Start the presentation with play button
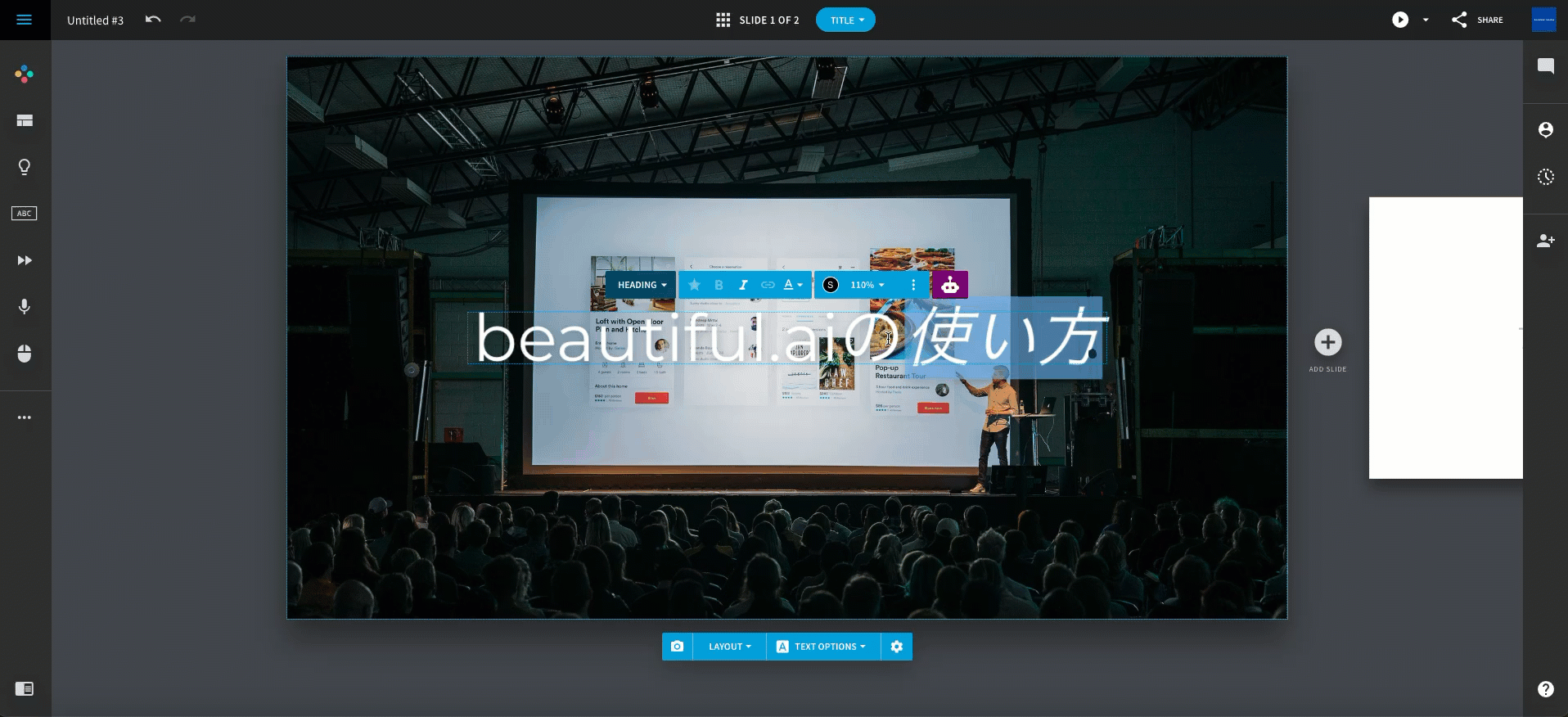The width and height of the screenshot is (1568, 717). coord(1400,20)
